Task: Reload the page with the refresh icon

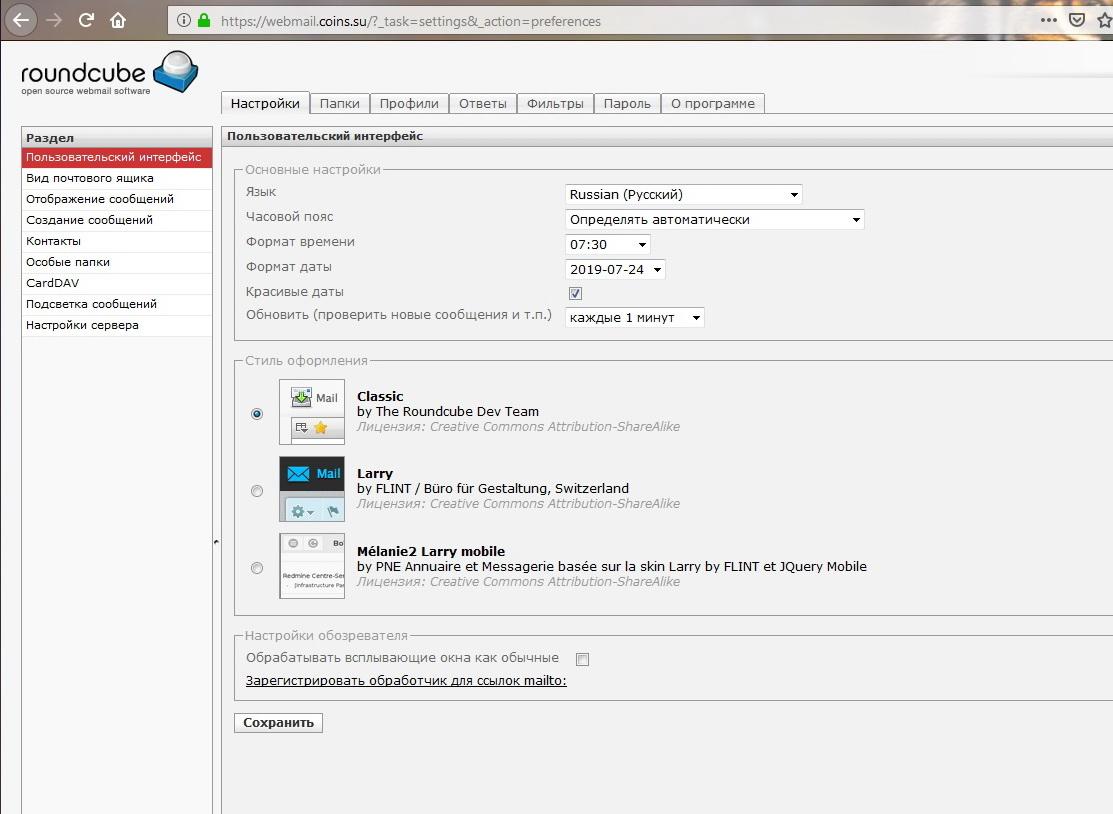Action: [x=86, y=20]
